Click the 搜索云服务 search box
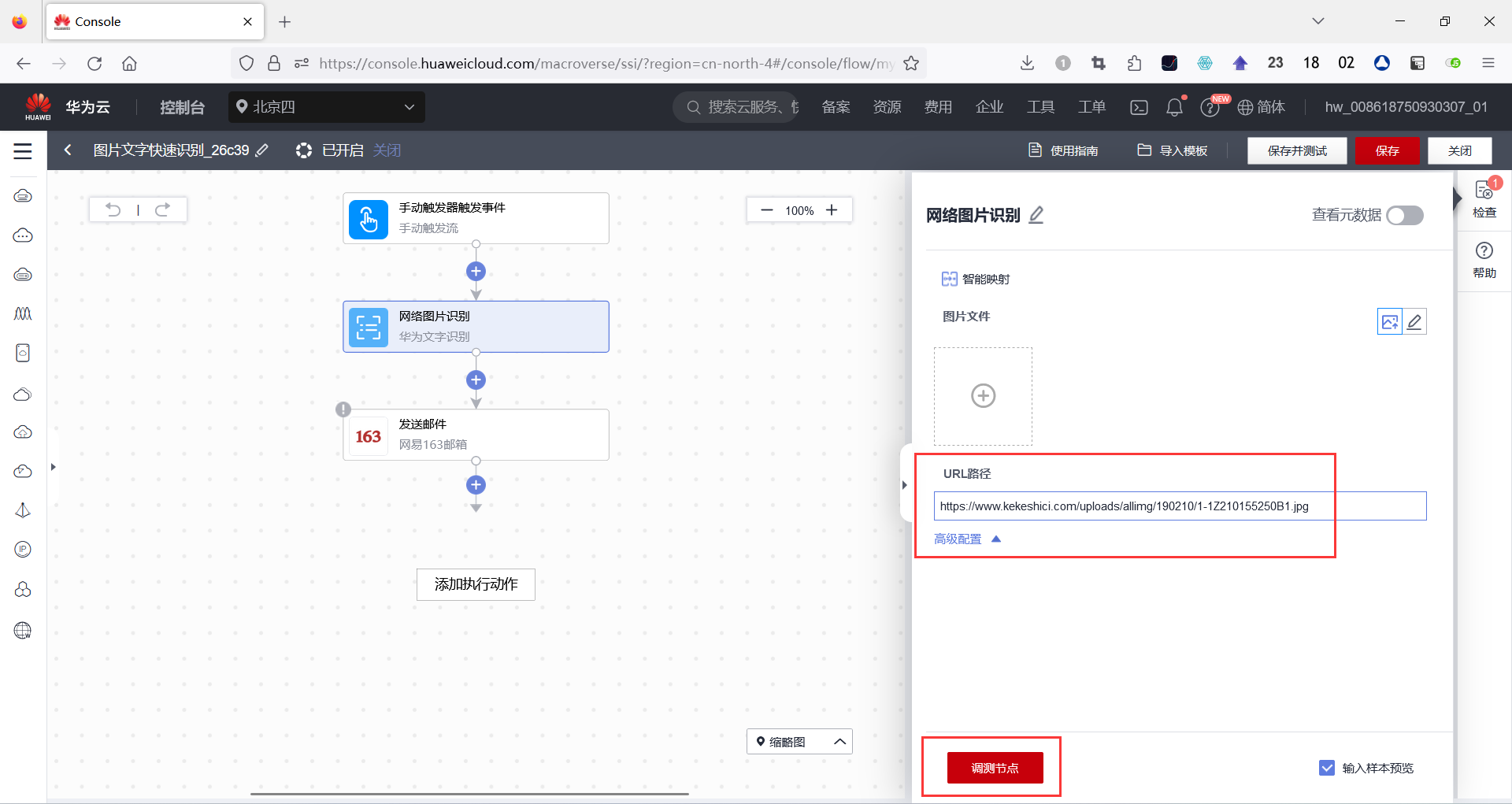Image resolution: width=1512 pixels, height=804 pixels. 736,107
